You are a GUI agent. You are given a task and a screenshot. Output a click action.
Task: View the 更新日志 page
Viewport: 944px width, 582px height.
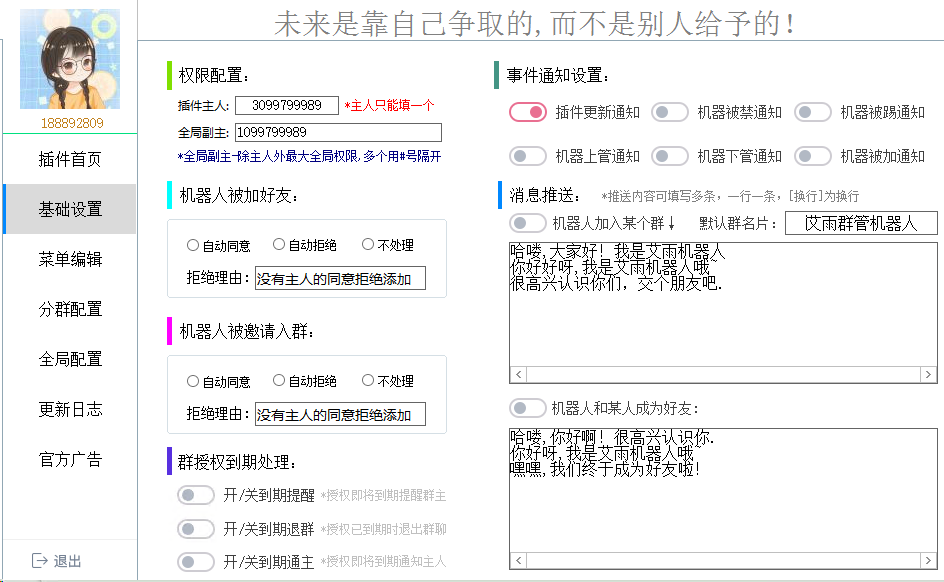69,408
